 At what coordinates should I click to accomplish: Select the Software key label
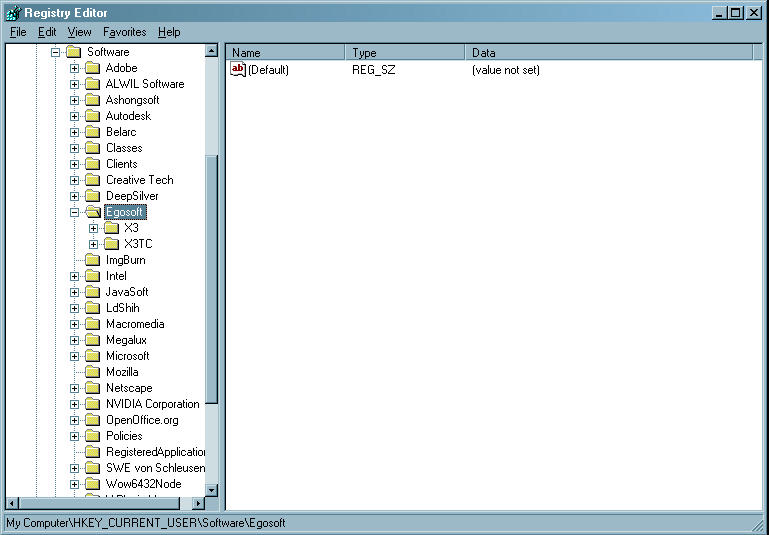click(108, 52)
